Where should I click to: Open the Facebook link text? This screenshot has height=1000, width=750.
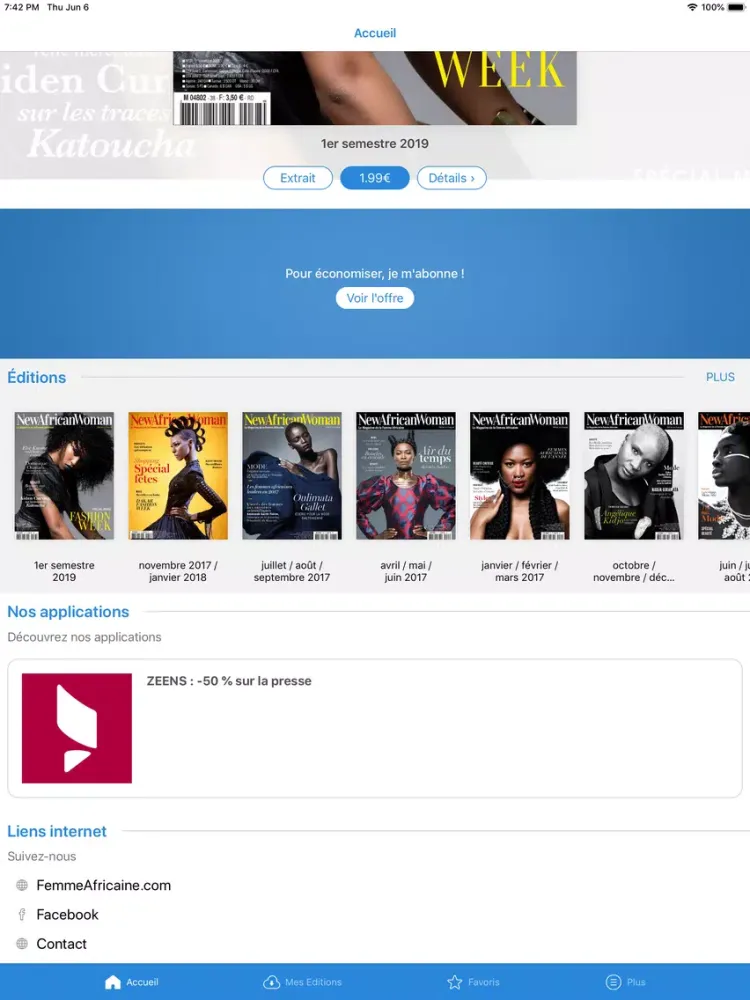pyautogui.click(x=68, y=915)
